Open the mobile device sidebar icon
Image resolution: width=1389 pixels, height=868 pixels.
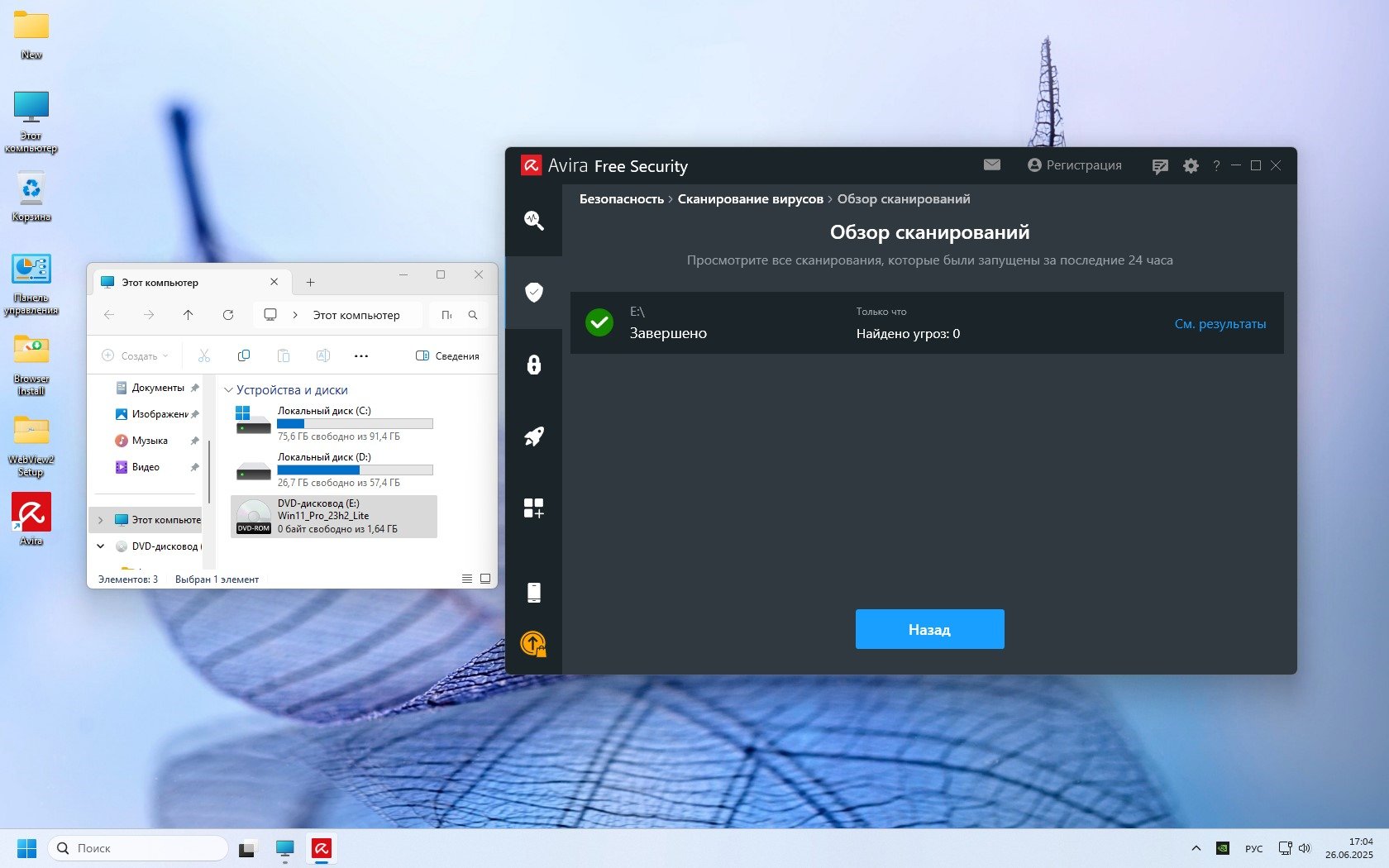[533, 592]
